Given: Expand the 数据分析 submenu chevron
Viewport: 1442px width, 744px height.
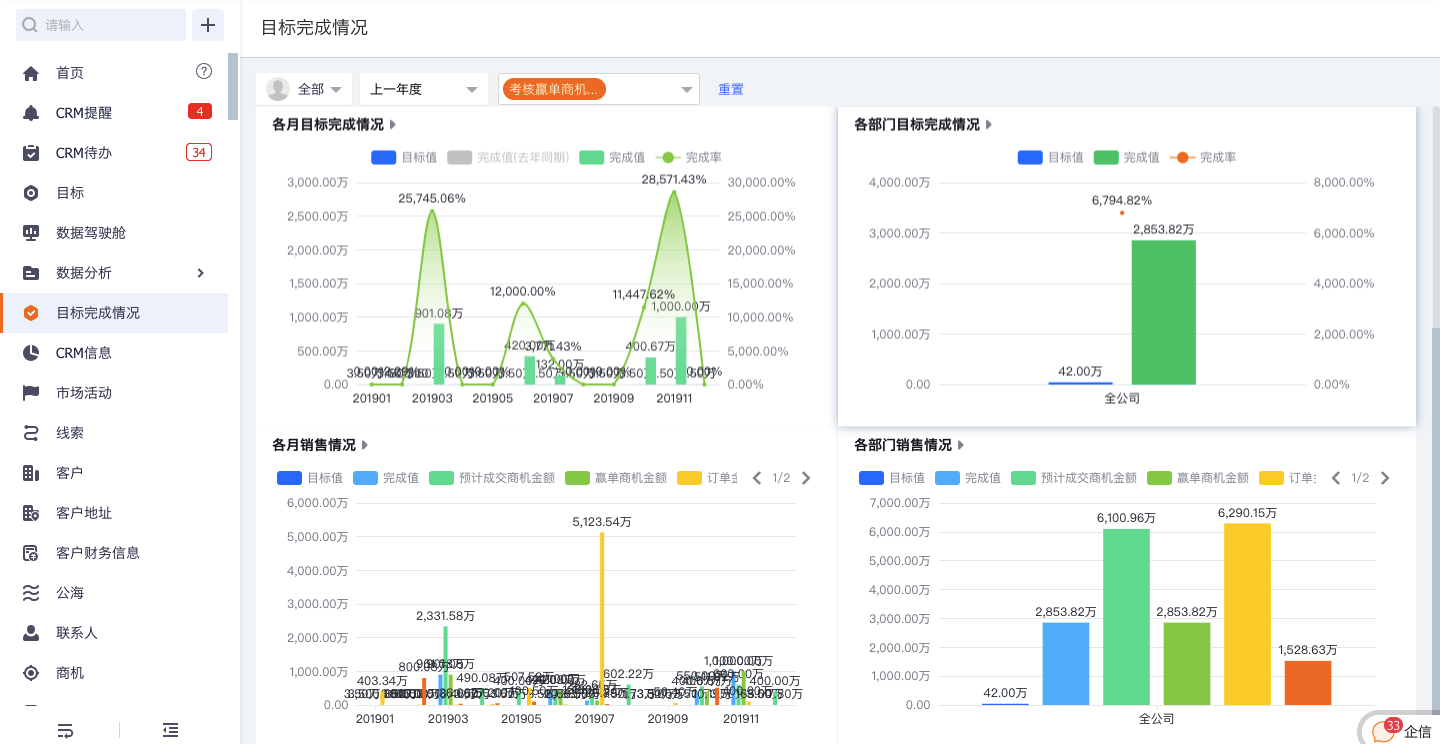Looking at the screenshot, I should [x=200, y=273].
